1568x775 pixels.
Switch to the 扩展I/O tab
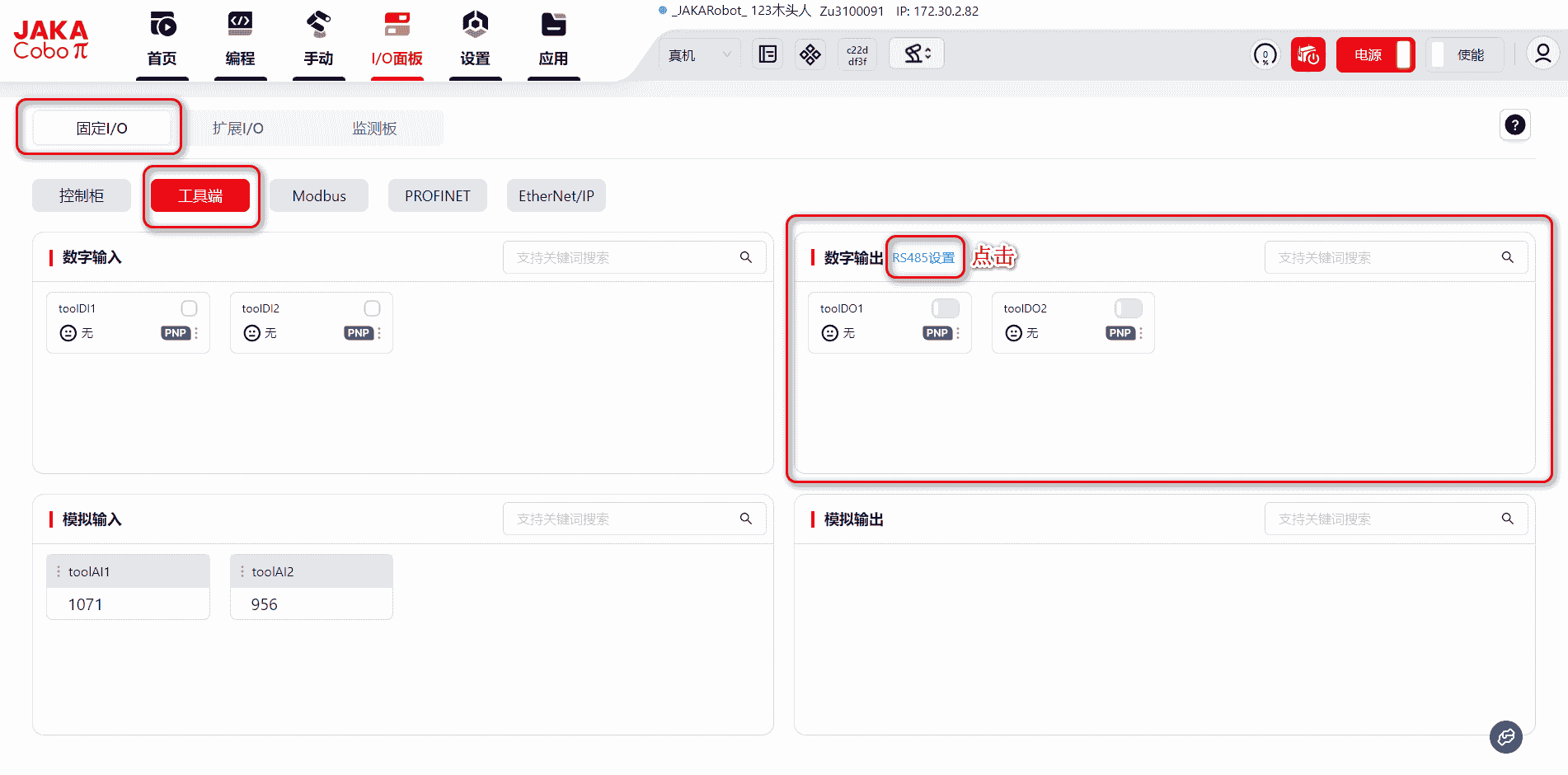(238, 129)
